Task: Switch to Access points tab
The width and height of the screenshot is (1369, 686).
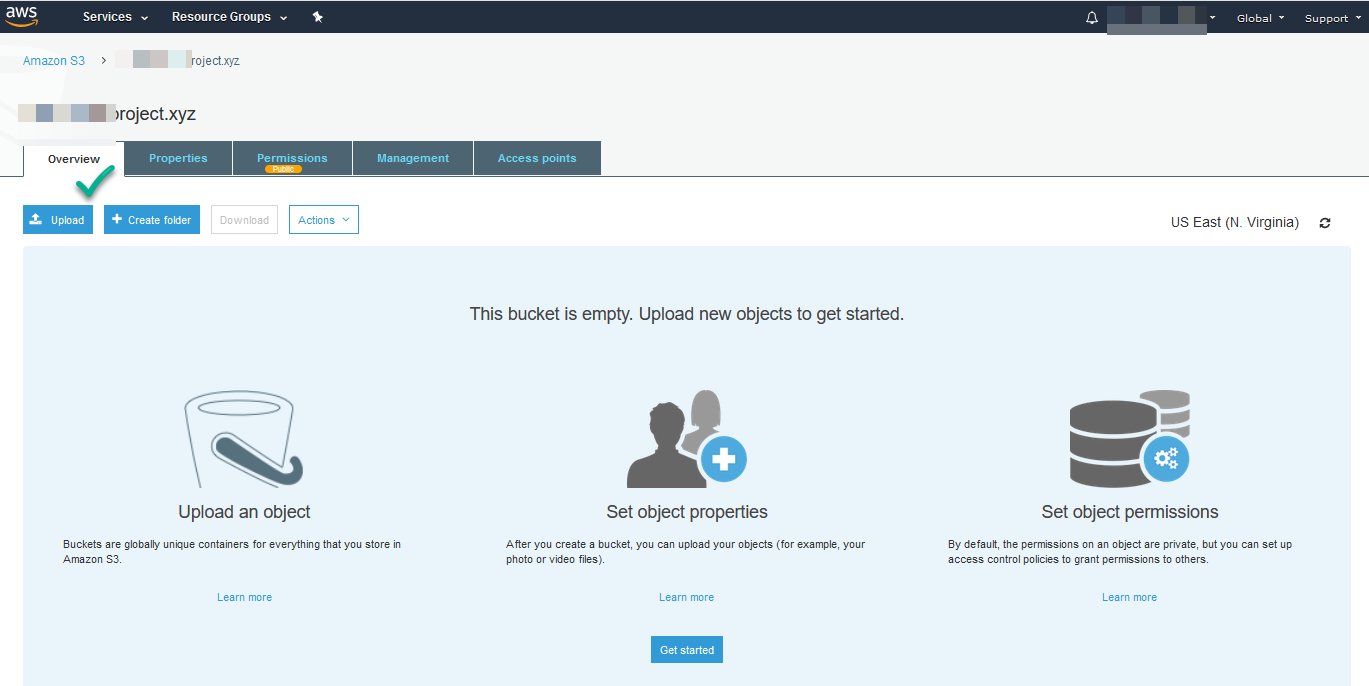Action: pyautogui.click(x=537, y=158)
